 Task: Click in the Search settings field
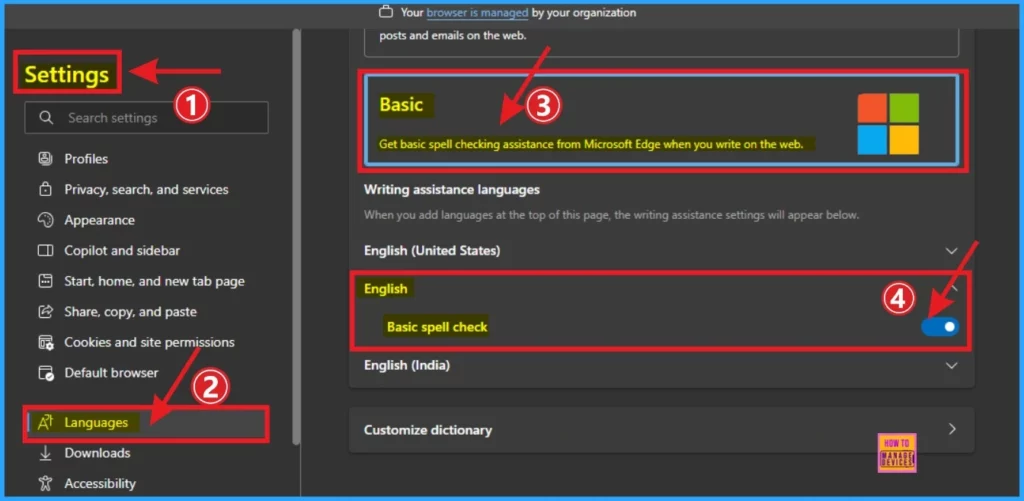coord(146,118)
